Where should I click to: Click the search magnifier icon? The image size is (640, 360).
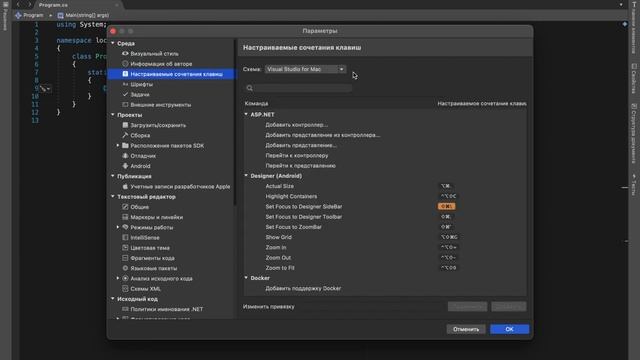[249, 88]
